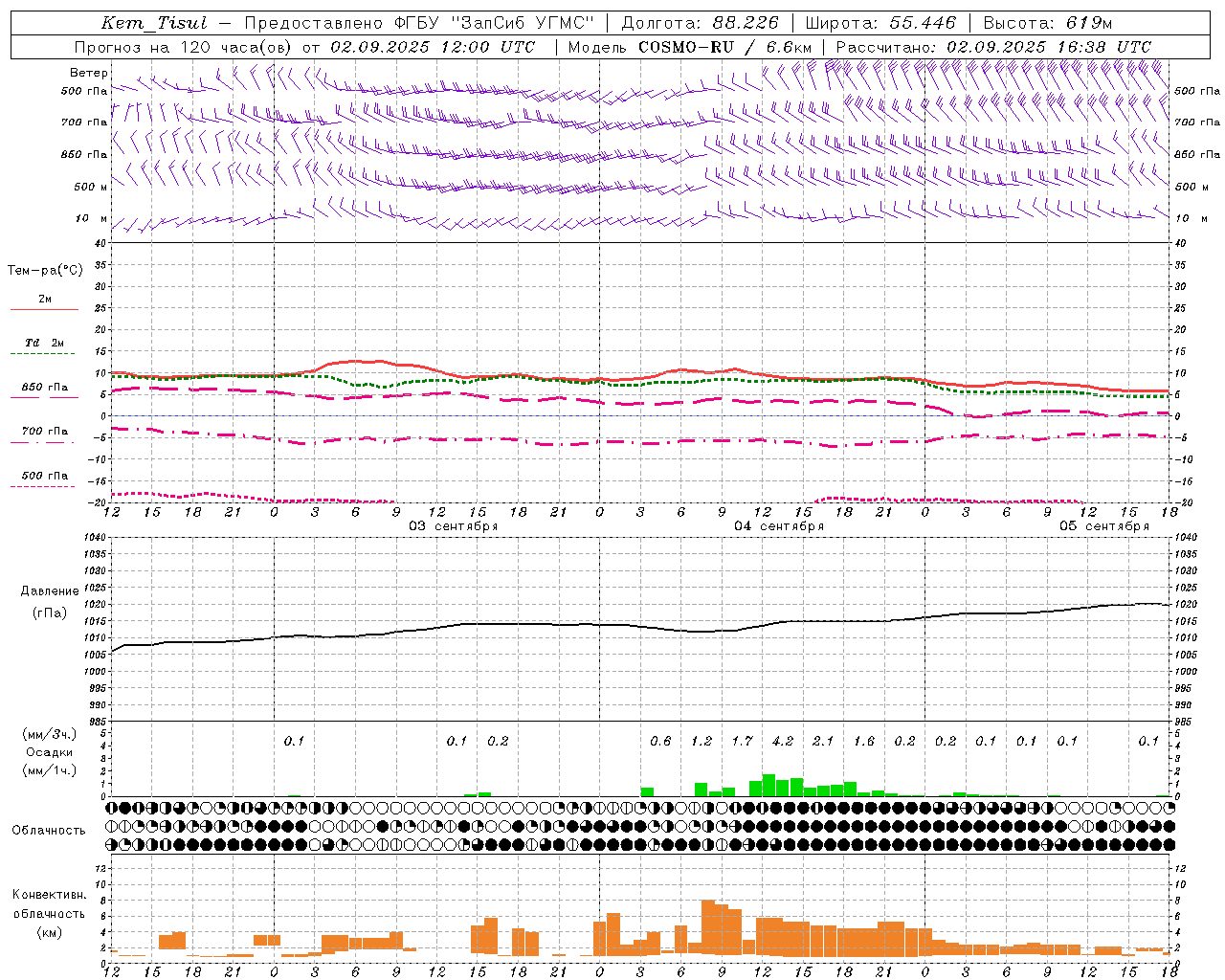Click '500 гПа' in the temperature legend

45,476
